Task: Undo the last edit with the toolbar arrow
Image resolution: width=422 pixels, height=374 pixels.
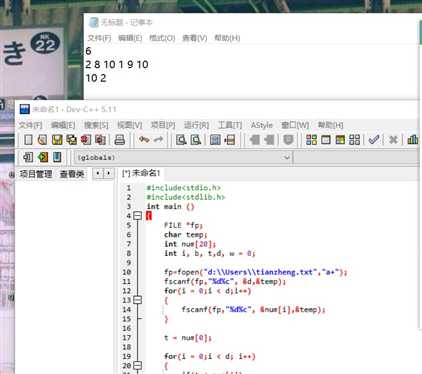Action: click(x=144, y=140)
